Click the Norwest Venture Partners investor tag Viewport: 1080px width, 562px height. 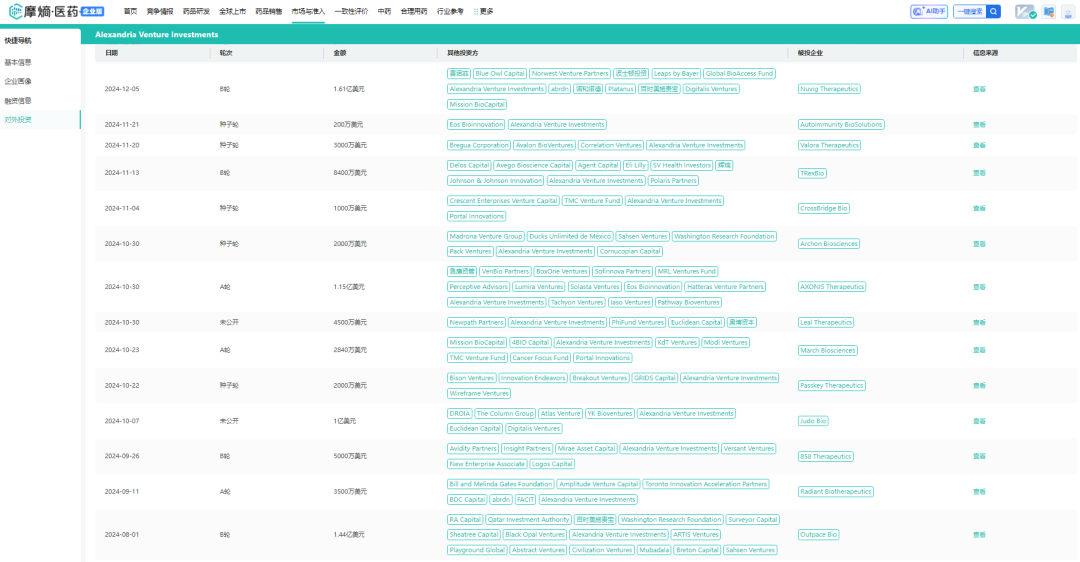(570, 74)
